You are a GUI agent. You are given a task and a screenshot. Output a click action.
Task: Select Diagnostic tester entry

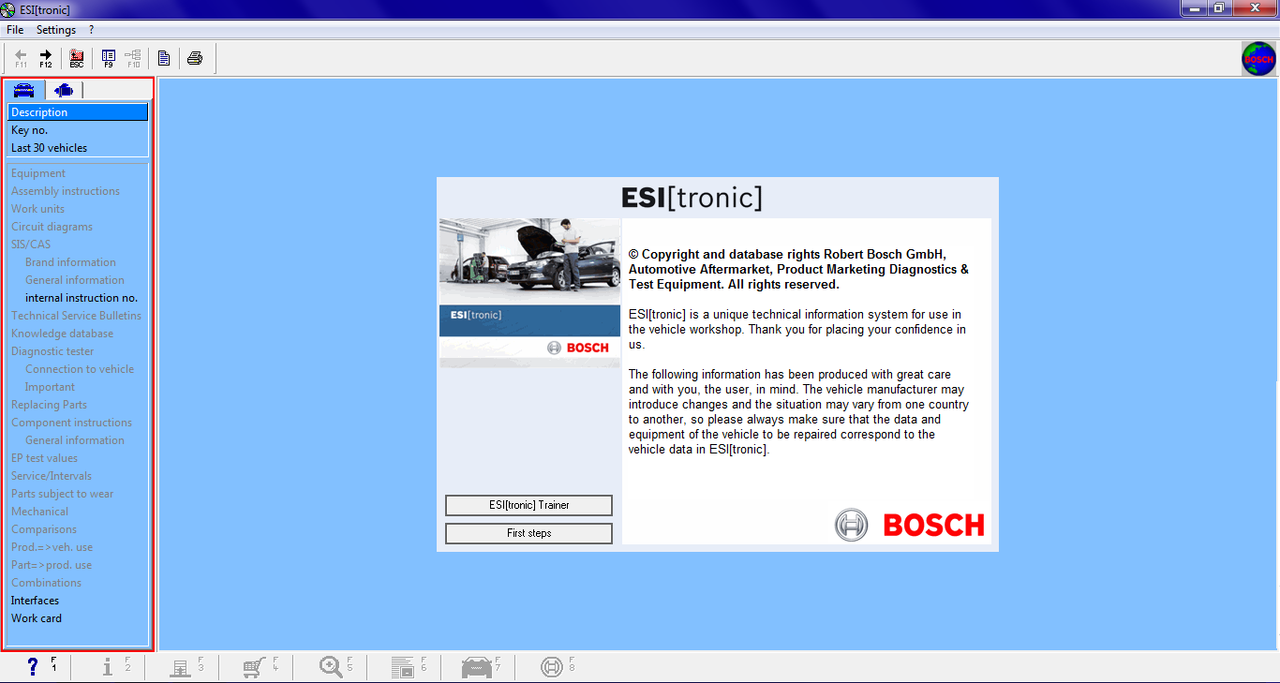tap(52, 351)
